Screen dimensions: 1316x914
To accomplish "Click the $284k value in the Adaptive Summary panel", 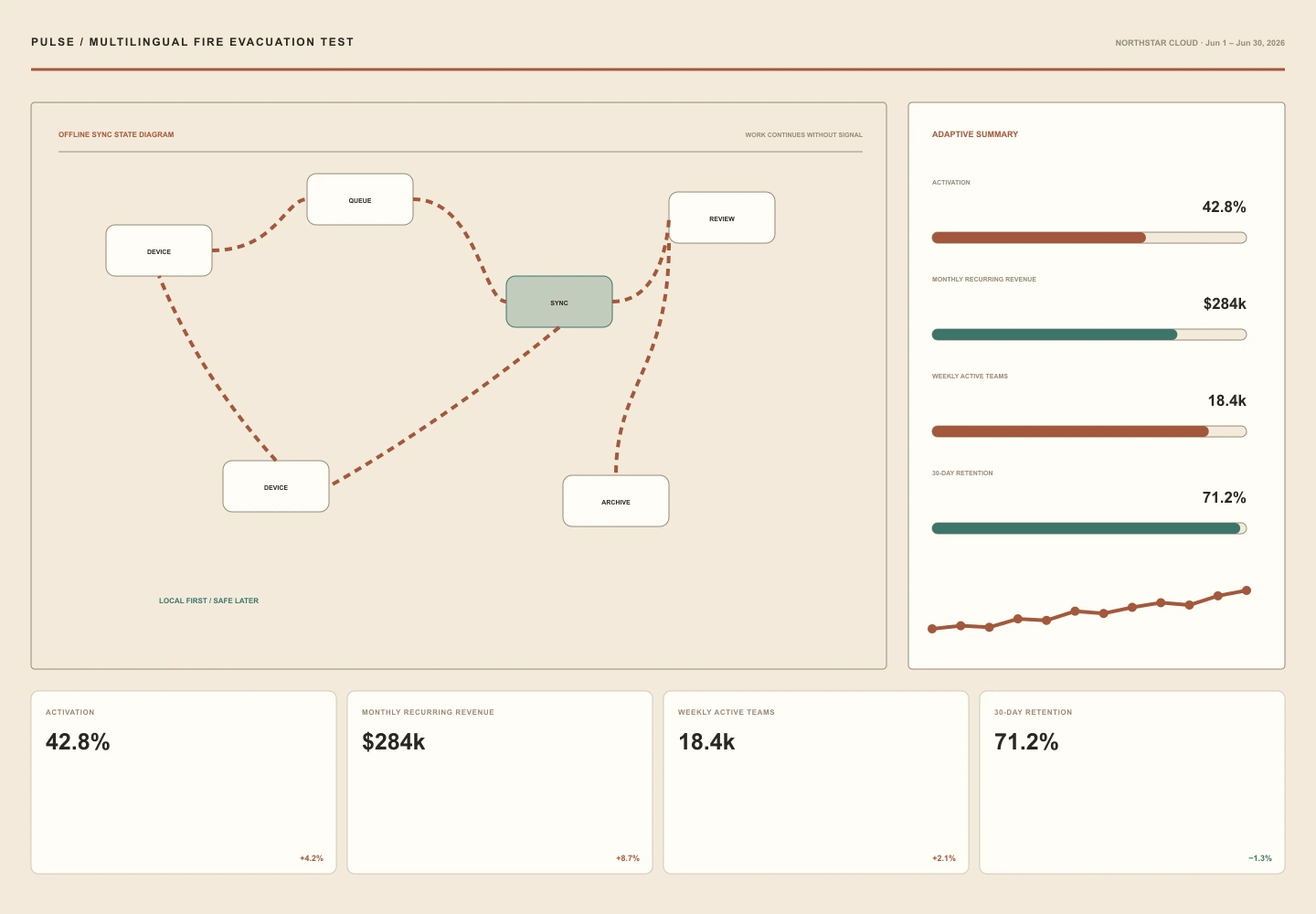I will pyautogui.click(x=1225, y=304).
